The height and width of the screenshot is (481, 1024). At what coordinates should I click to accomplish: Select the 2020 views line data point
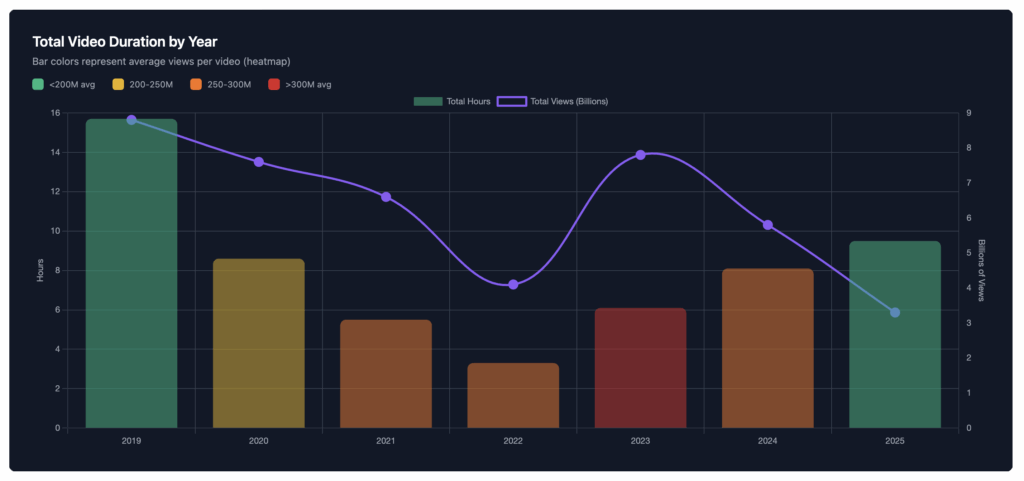pyautogui.click(x=258, y=162)
